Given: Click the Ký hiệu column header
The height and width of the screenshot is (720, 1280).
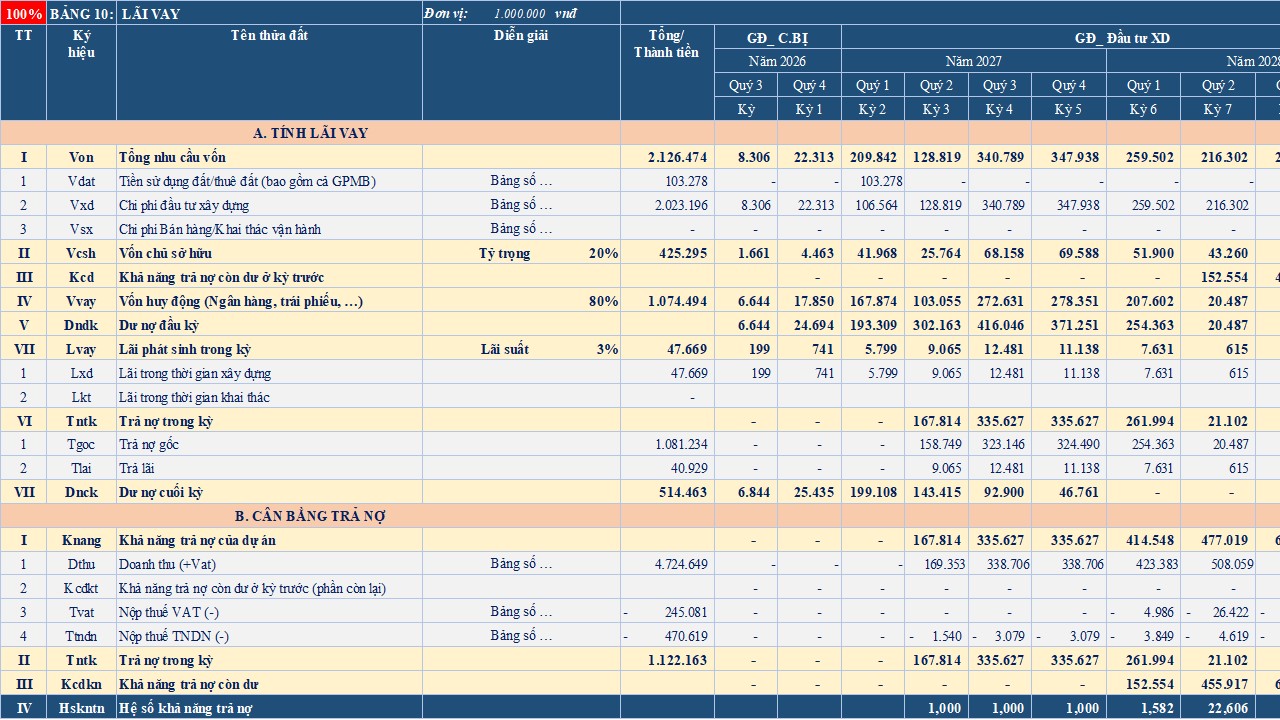Looking at the screenshot, I should point(81,72).
